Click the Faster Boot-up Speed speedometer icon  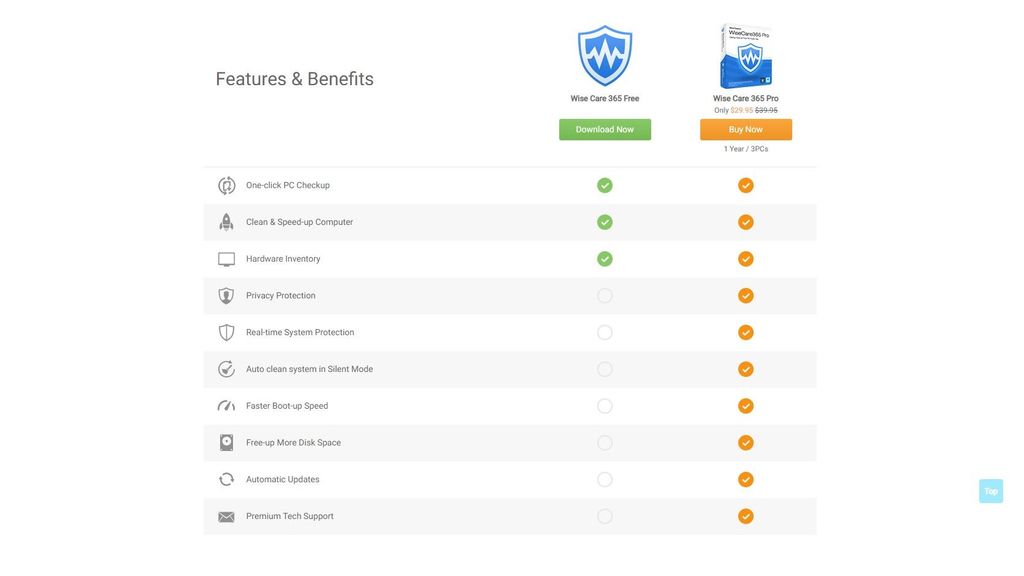point(226,405)
